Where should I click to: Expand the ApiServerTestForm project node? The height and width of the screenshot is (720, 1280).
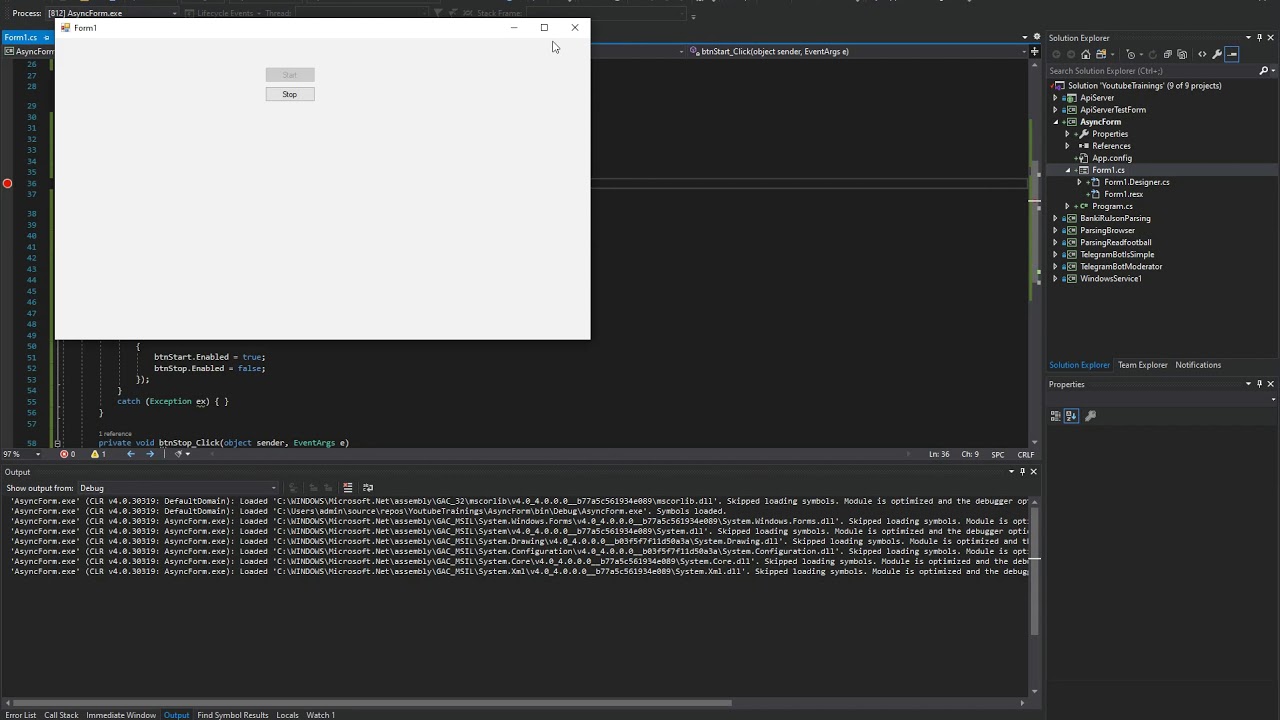[x=1055, y=110]
